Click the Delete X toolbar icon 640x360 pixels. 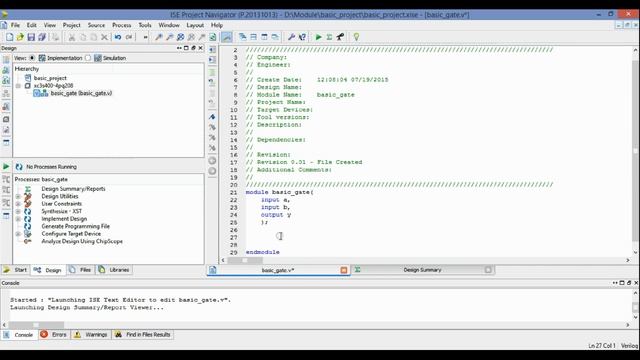[104, 37]
